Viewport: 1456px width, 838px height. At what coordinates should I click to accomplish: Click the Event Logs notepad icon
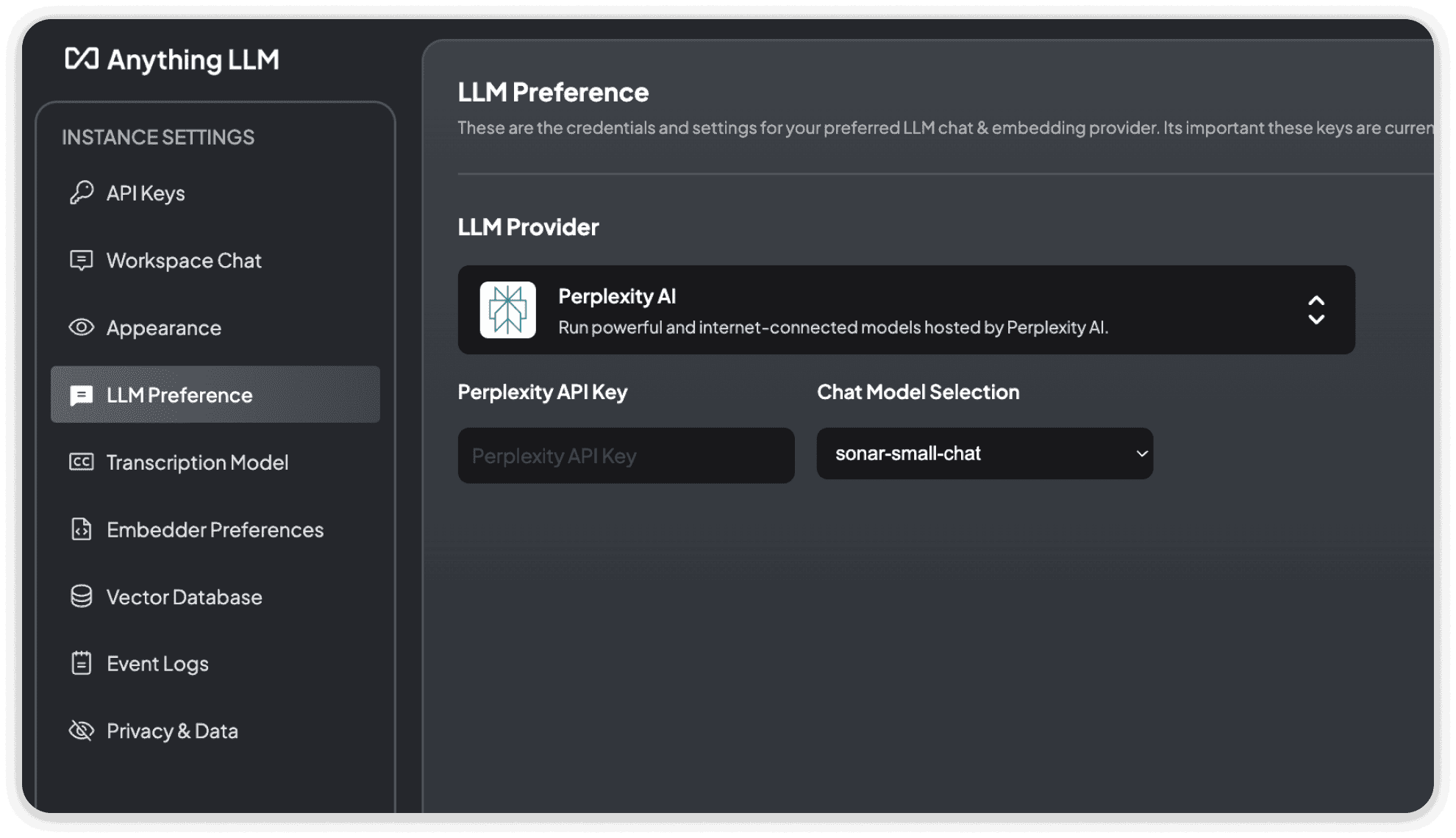tap(82, 663)
